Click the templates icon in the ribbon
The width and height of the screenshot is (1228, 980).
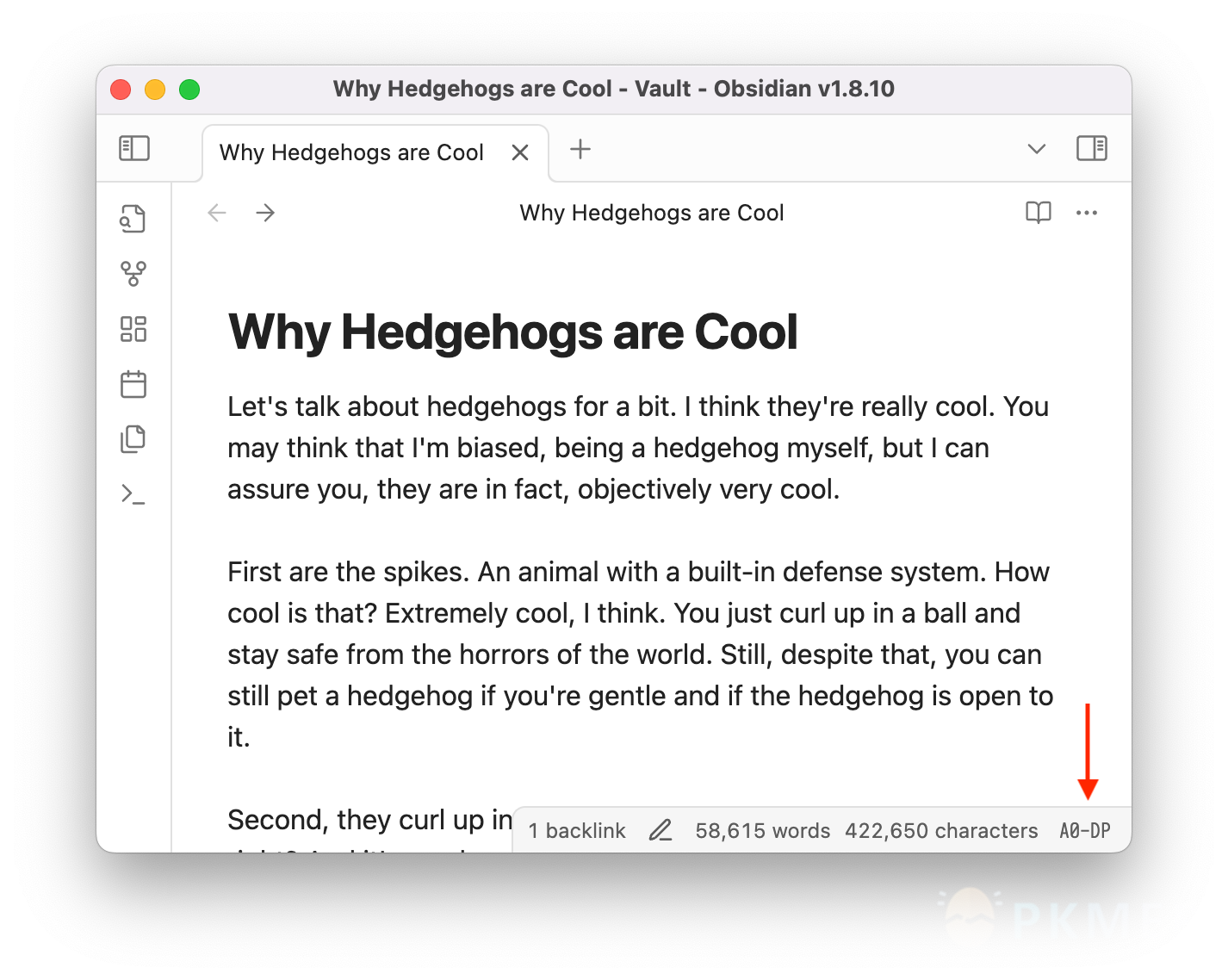[x=133, y=439]
